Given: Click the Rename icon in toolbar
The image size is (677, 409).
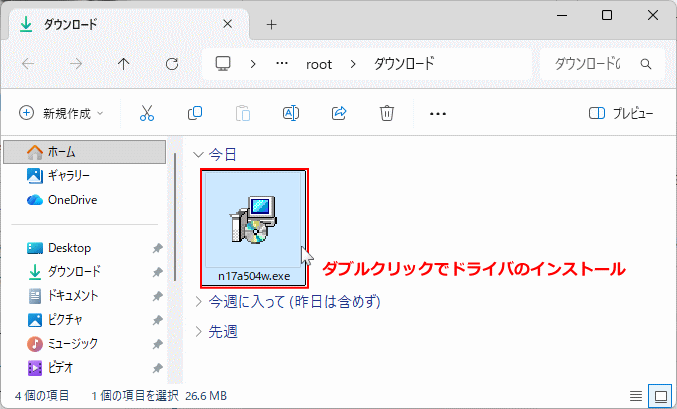Looking at the screenshot, I should point(291,113).
